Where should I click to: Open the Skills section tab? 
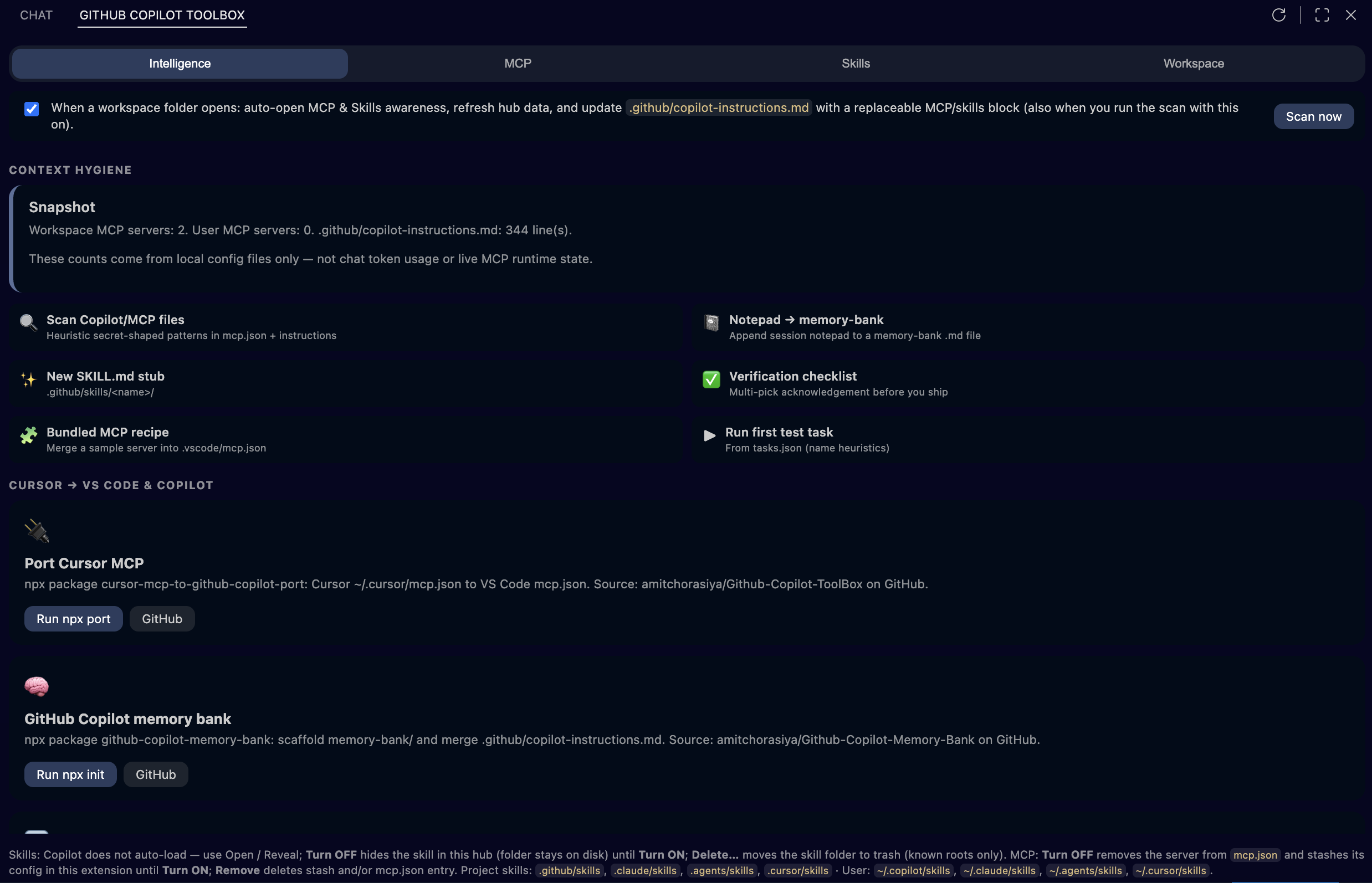[856, 63]
